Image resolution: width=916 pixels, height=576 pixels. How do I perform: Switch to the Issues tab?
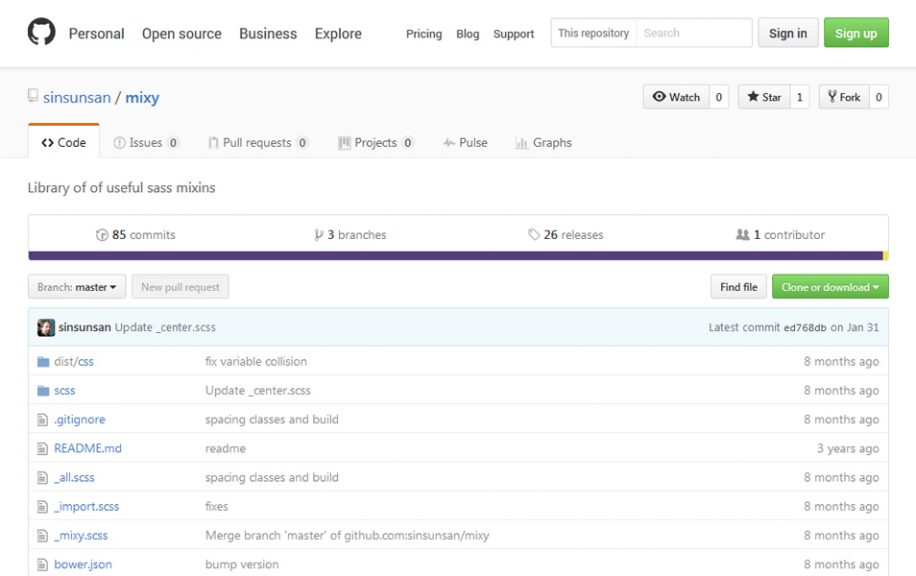[146, 143]
